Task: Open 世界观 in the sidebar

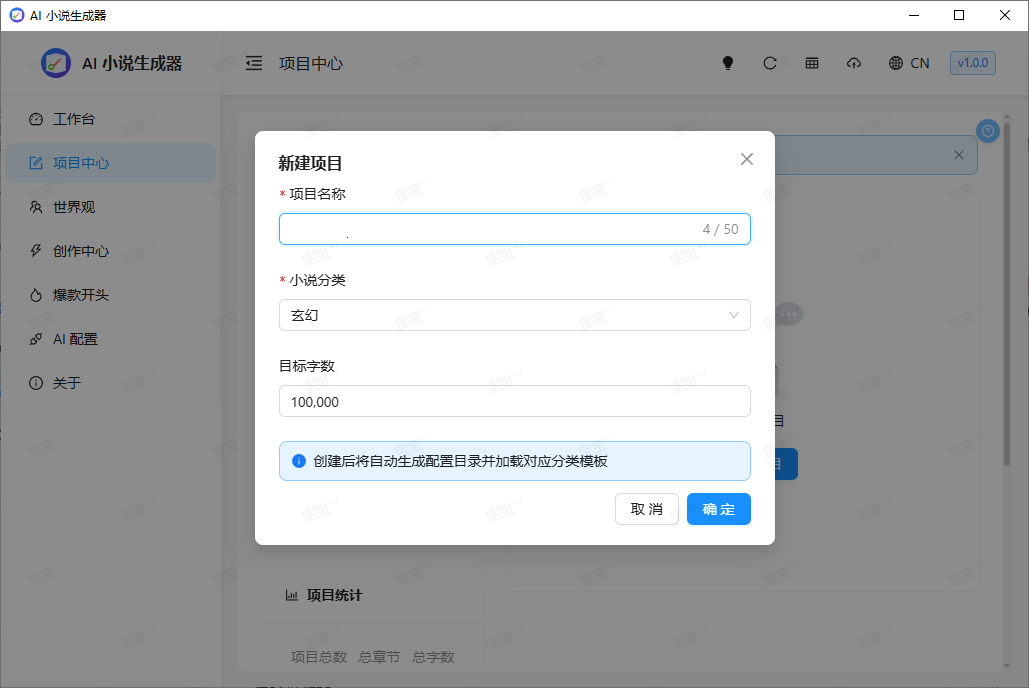Action: pyautogui.click(x=110, y=207)
